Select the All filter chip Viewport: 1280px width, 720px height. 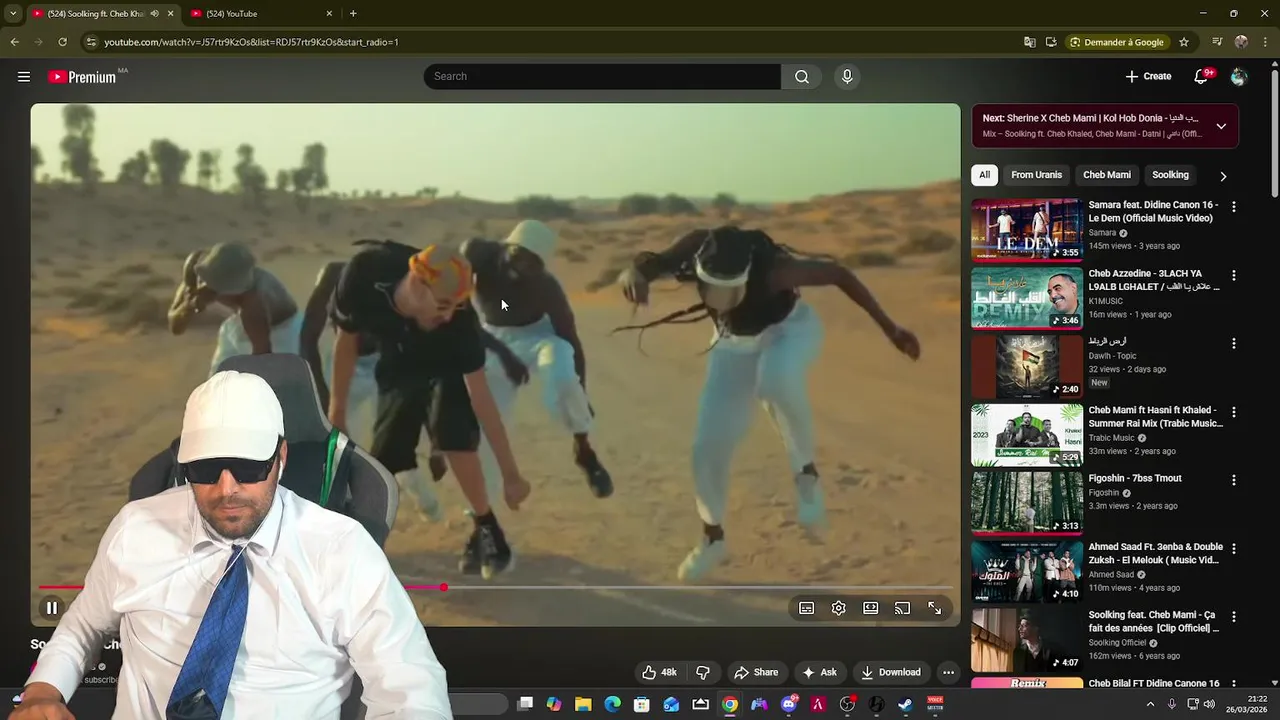pos(984,175)
